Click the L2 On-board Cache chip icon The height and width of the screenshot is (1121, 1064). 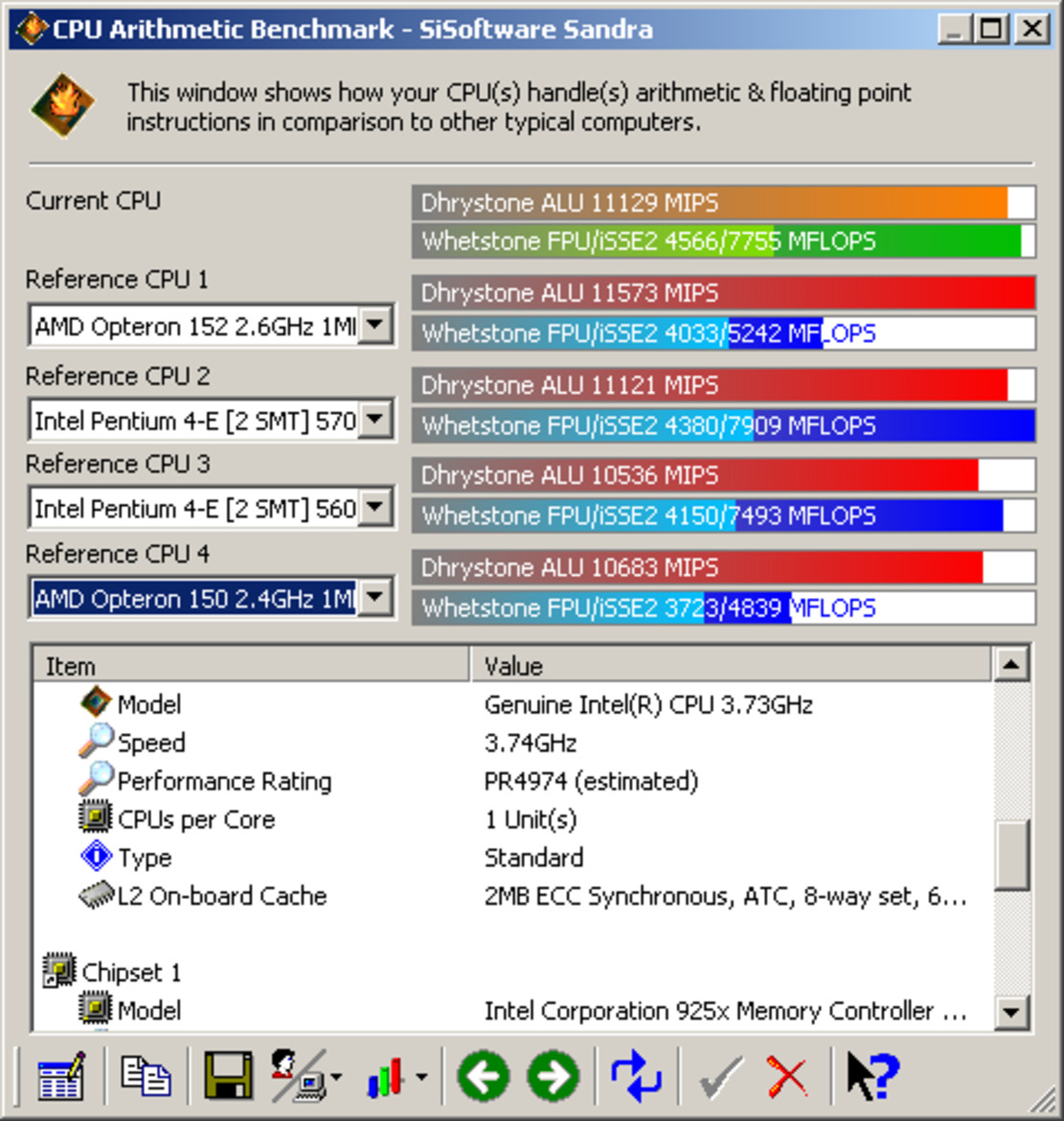pyautogui.click(x=97, y=895)
